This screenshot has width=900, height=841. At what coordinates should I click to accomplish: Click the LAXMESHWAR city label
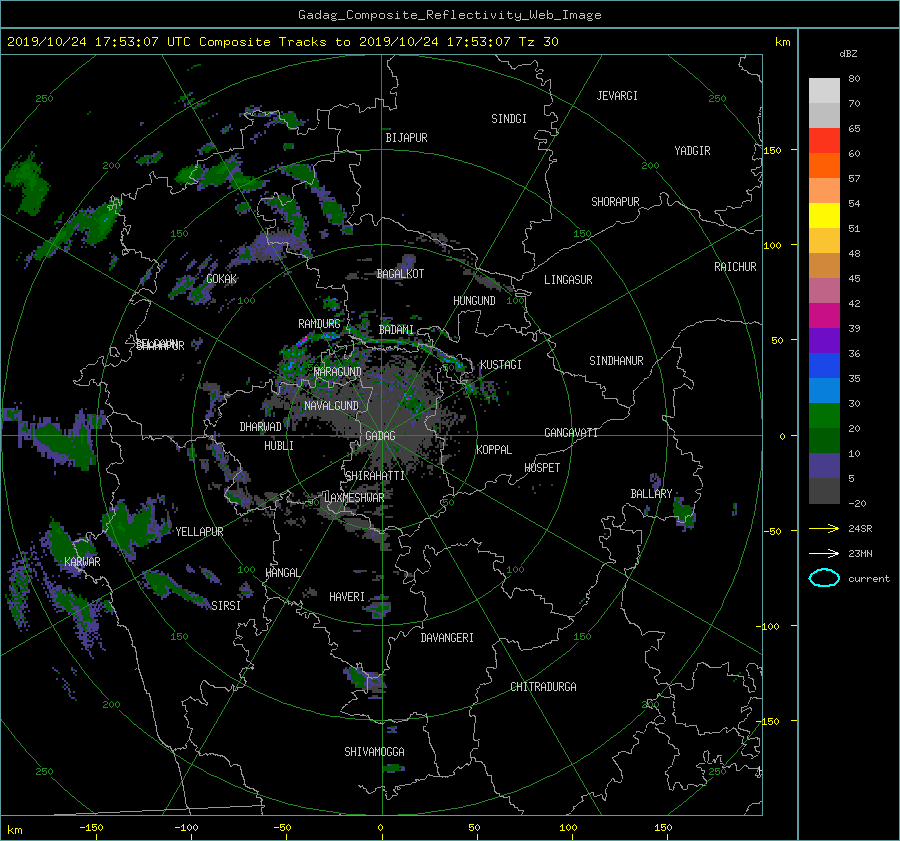(x=354, y=498)
